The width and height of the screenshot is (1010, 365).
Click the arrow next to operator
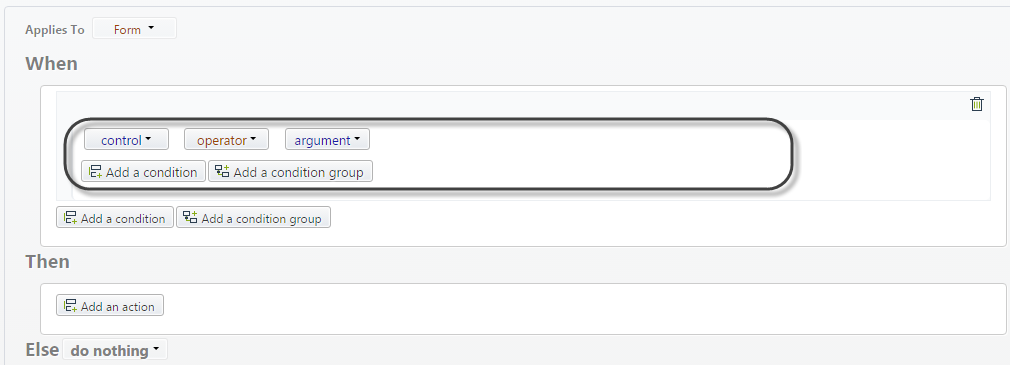pyautogui.click(x=253, y=138)
